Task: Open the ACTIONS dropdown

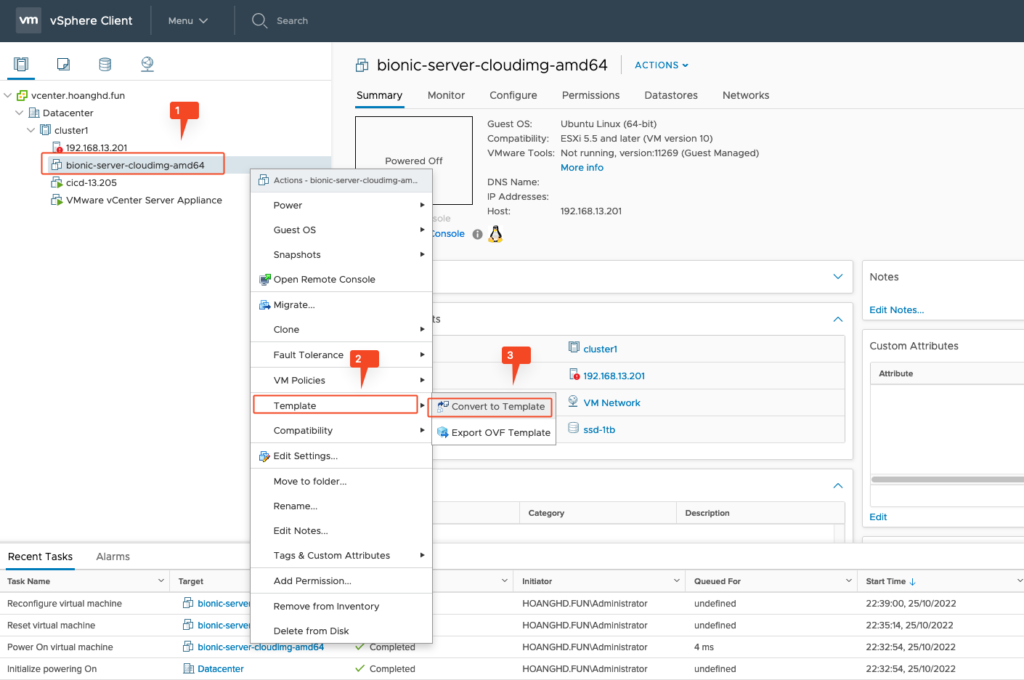Action: tap(661, 65)
